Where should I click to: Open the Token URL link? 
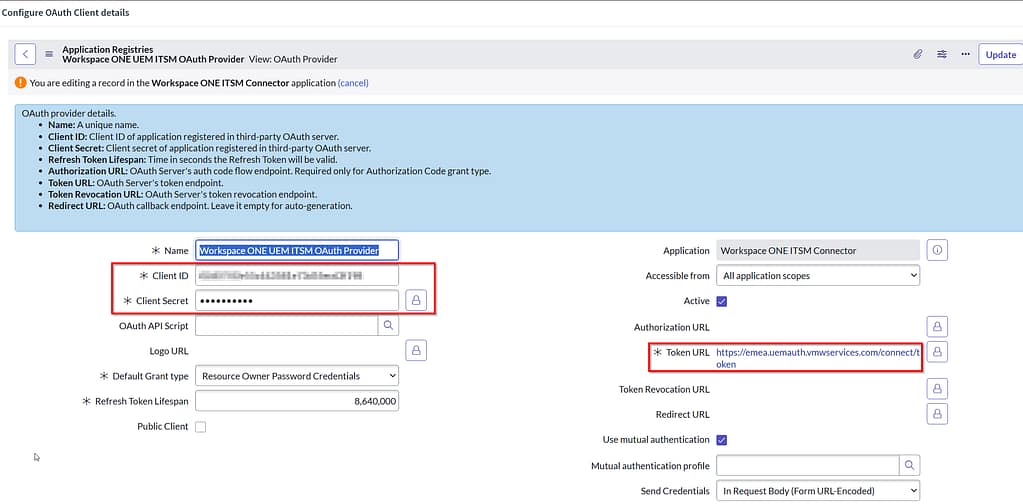[818, 358]
